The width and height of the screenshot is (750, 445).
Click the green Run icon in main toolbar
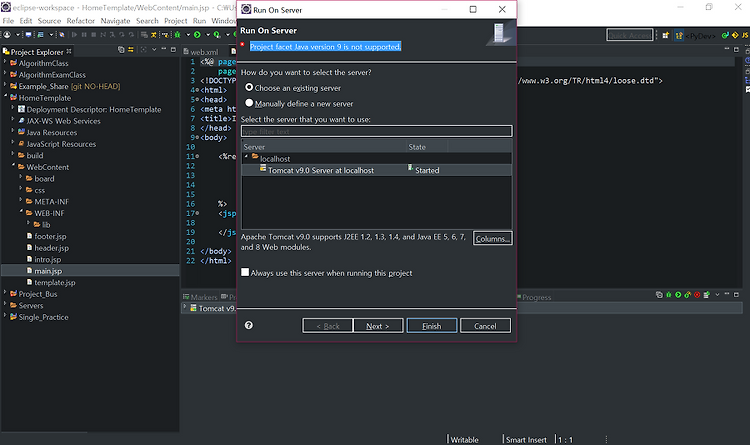(197, 35)
